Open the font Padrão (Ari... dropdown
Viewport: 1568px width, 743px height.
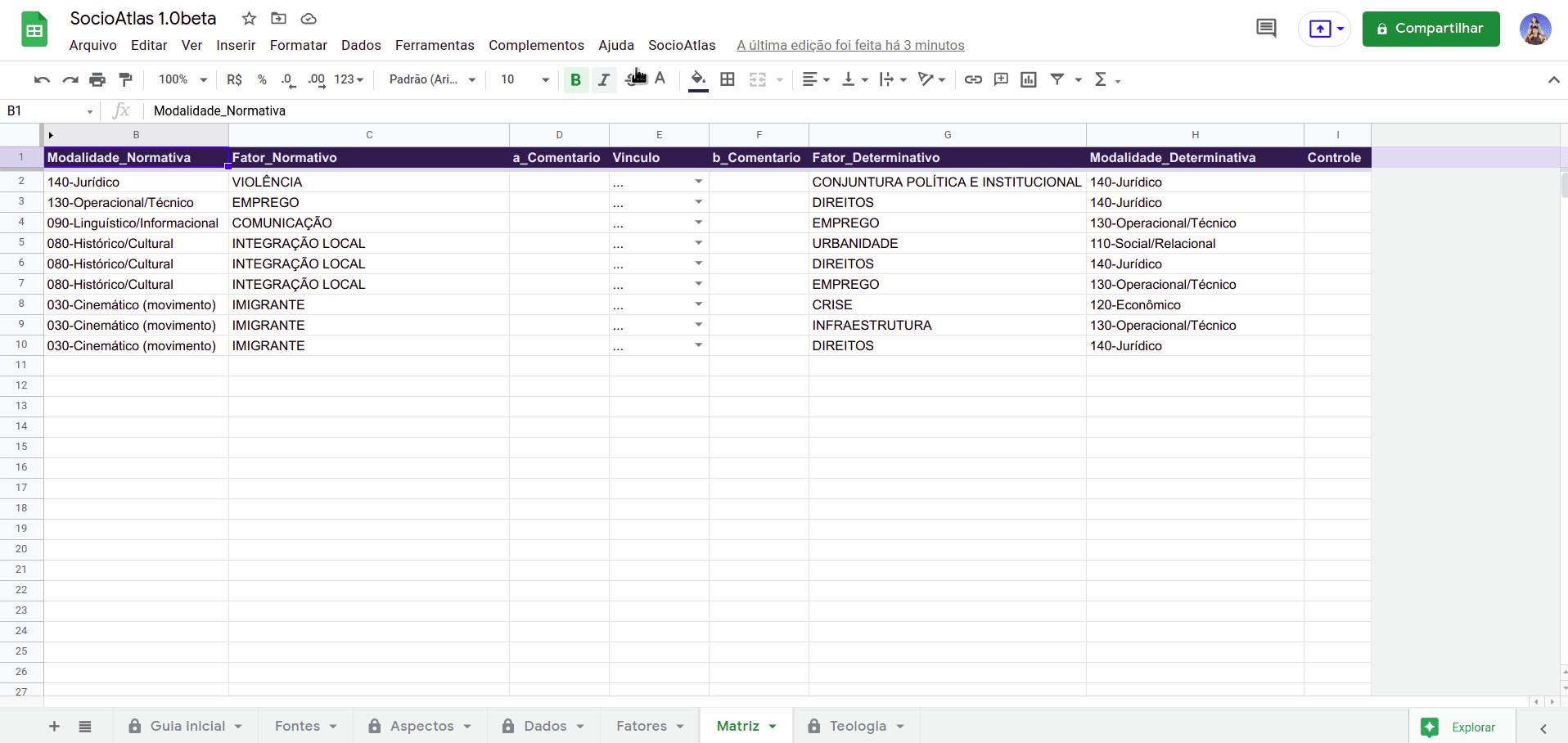(x=432, y=79)
